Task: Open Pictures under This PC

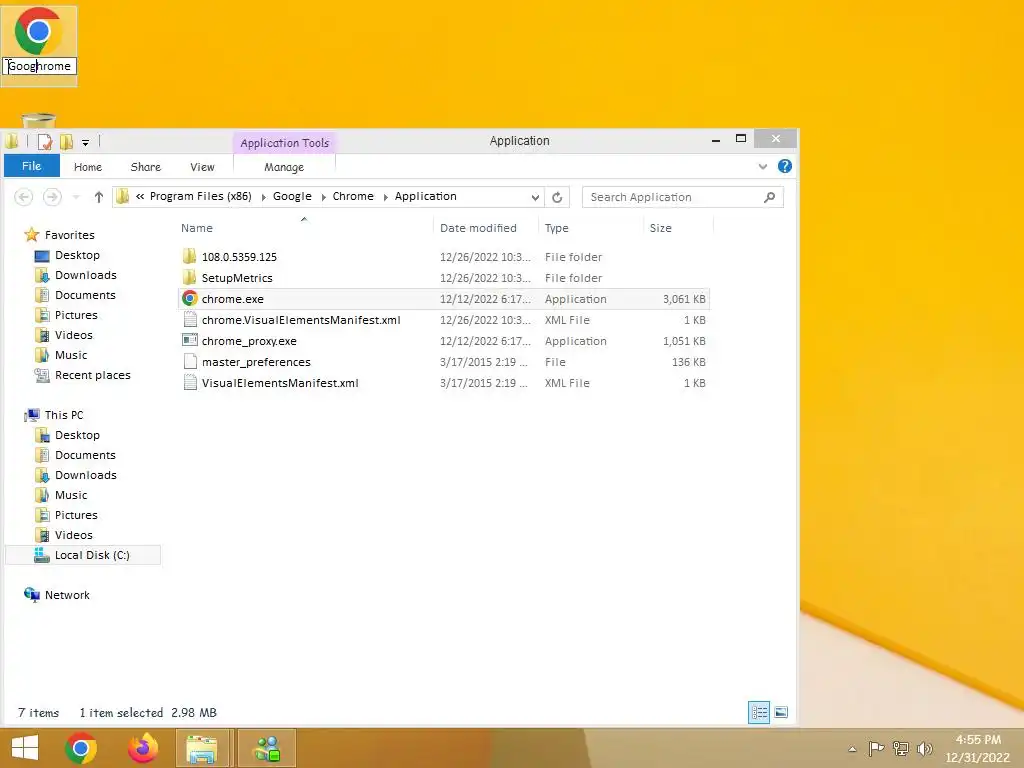Action: pyautogui.click(x=76, y=515)
